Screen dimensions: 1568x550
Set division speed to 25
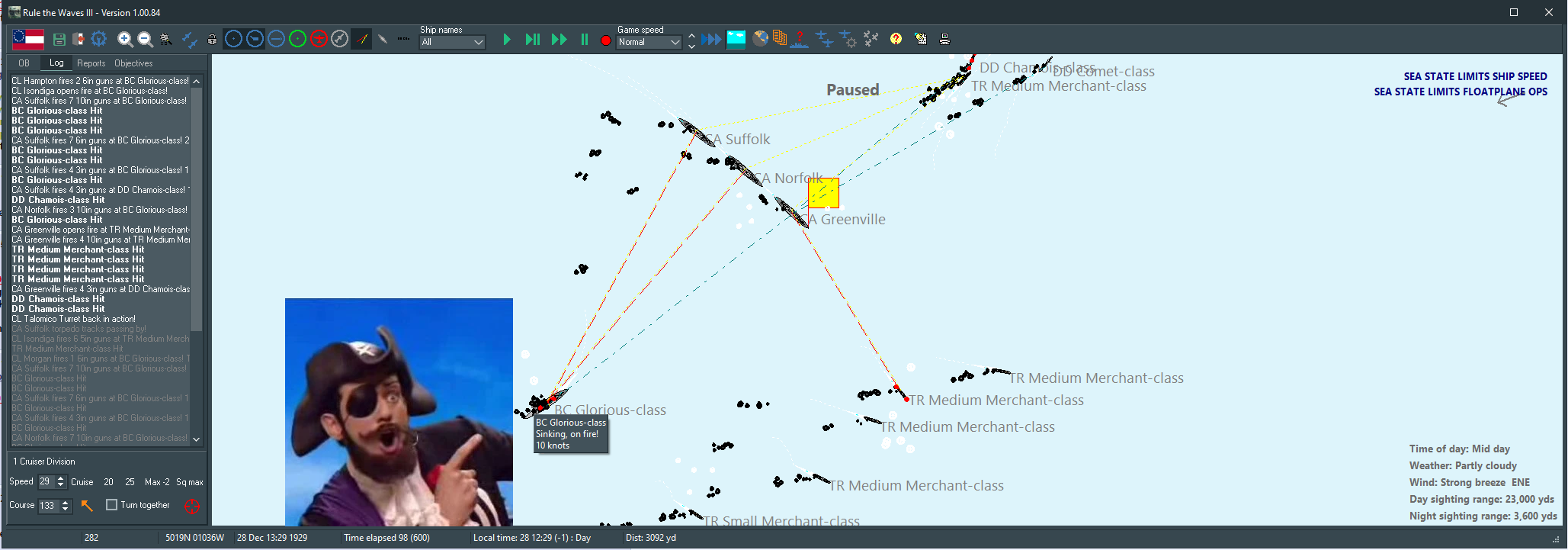click(130, 482)
